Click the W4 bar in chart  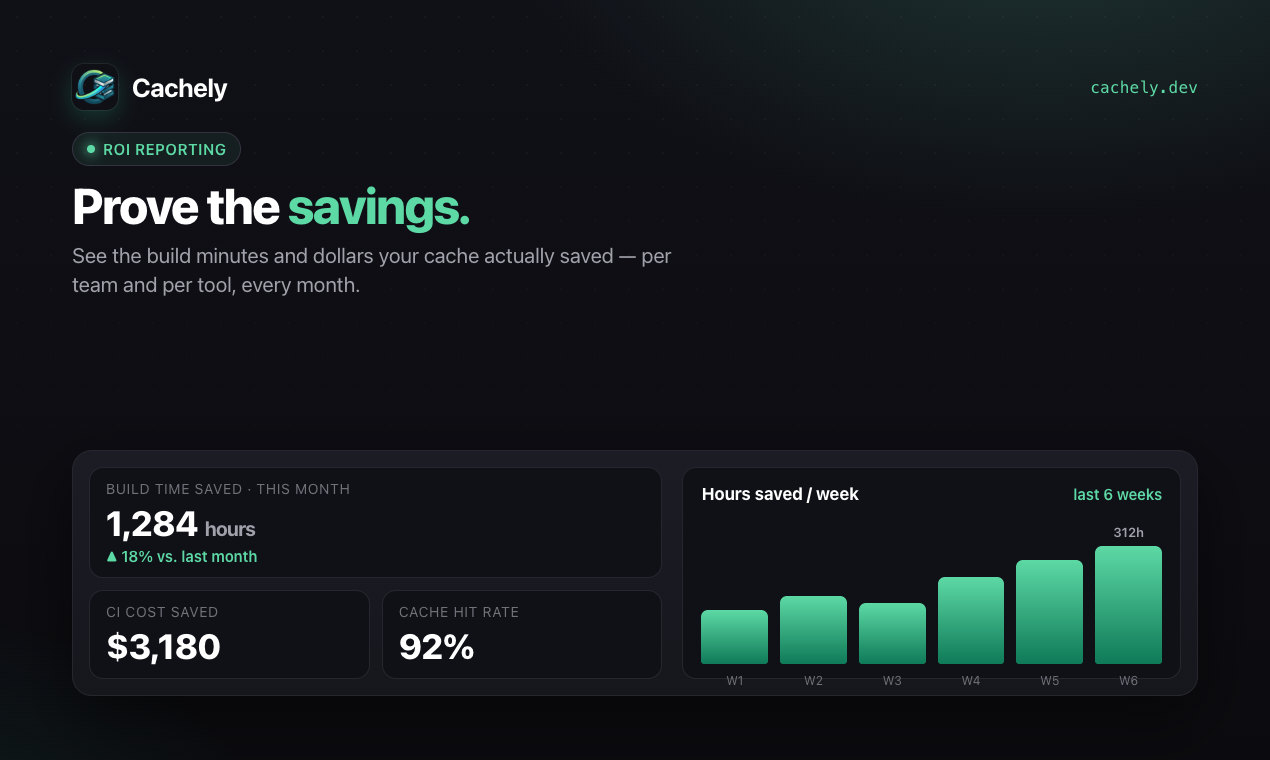pyautogui.click(x=971, y=620)
